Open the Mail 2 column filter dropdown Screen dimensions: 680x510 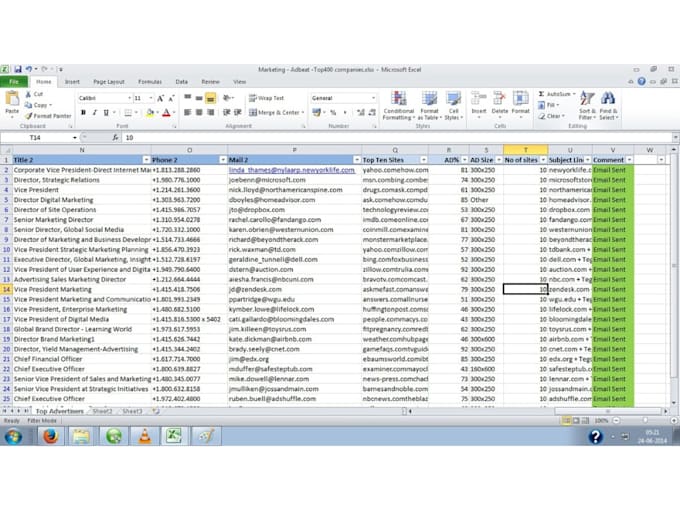[x=357, y=160]
